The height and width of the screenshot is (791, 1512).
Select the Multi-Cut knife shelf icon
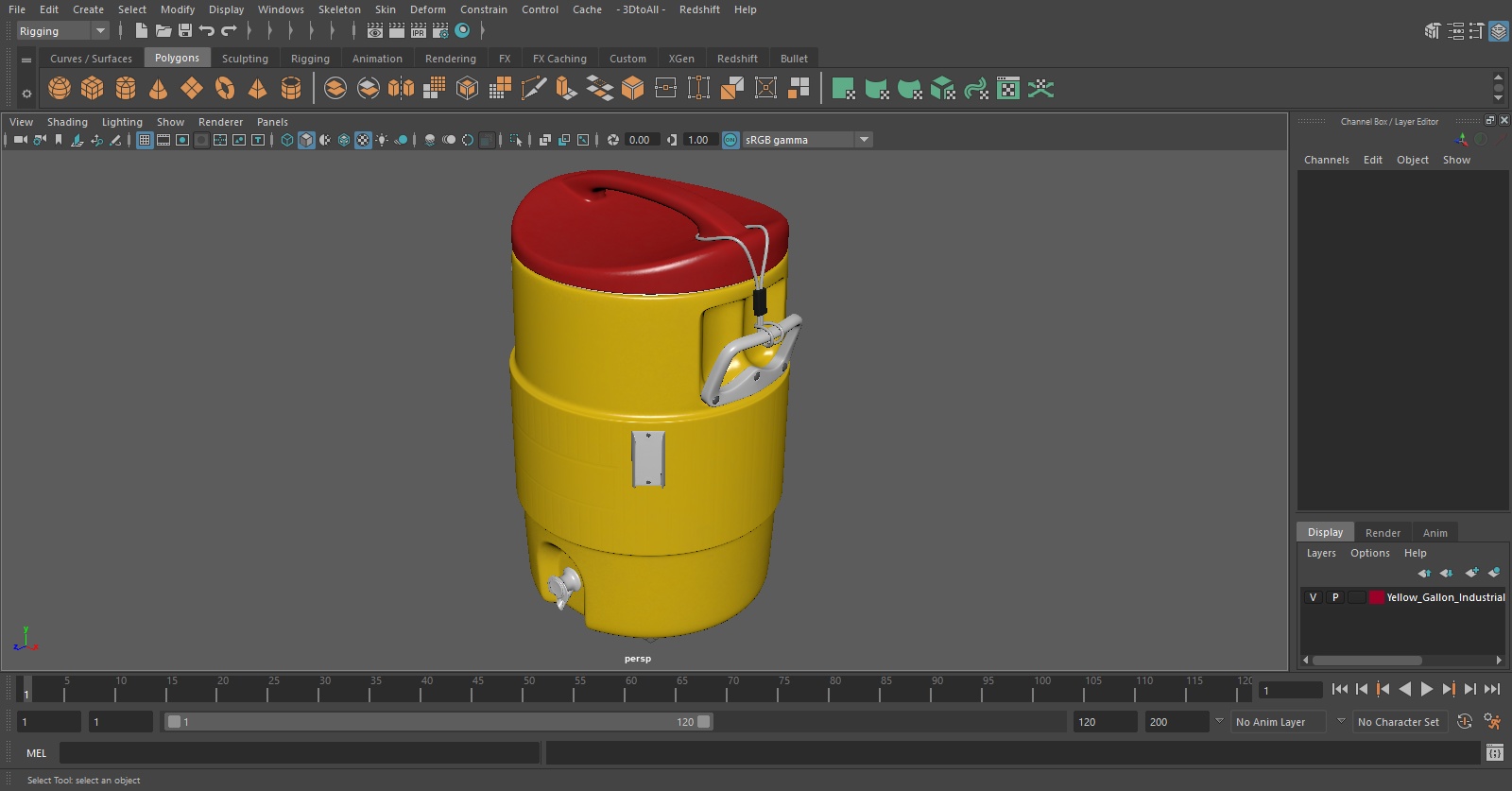click(534, 89)
